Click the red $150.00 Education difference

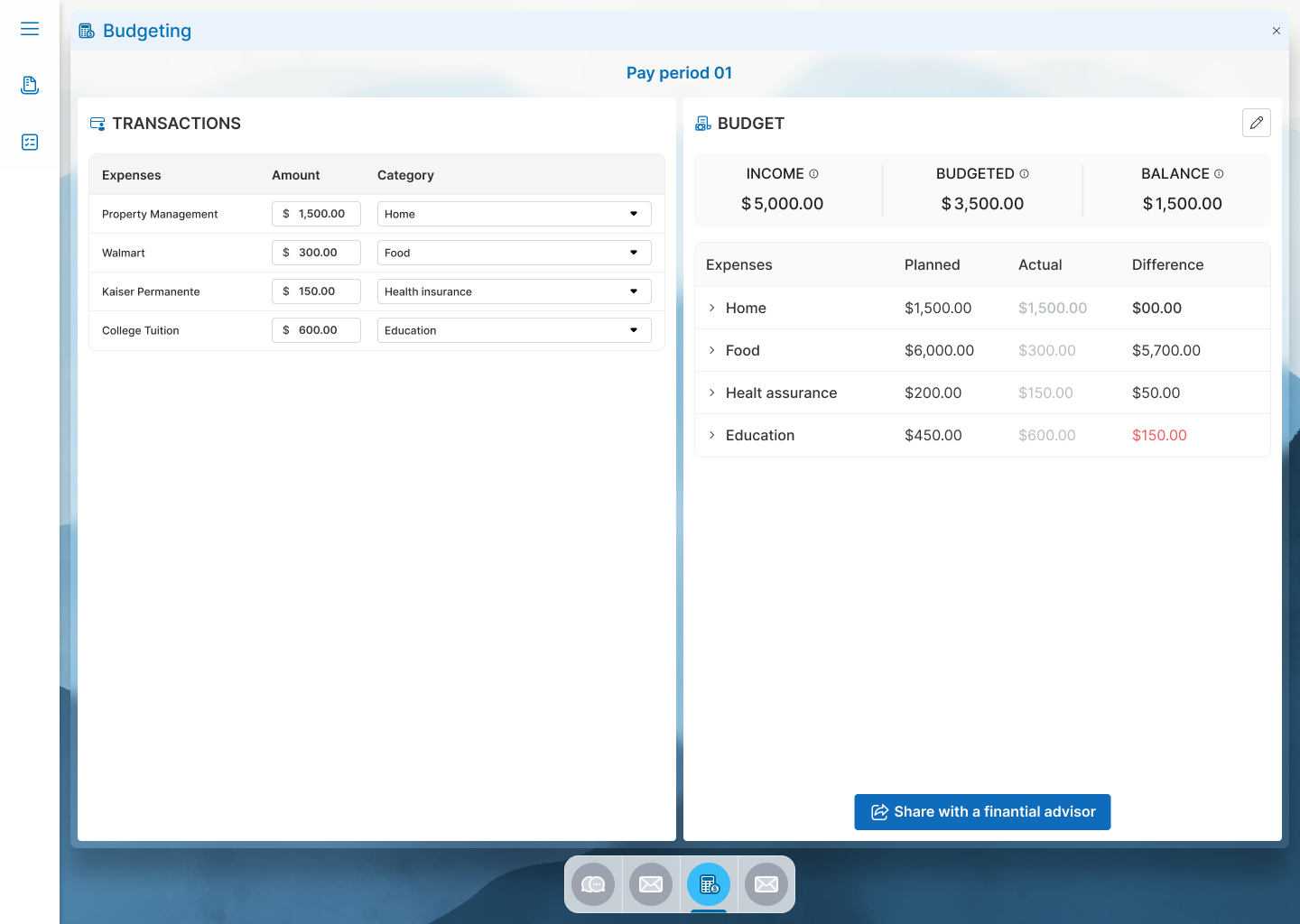point(1159,435)
